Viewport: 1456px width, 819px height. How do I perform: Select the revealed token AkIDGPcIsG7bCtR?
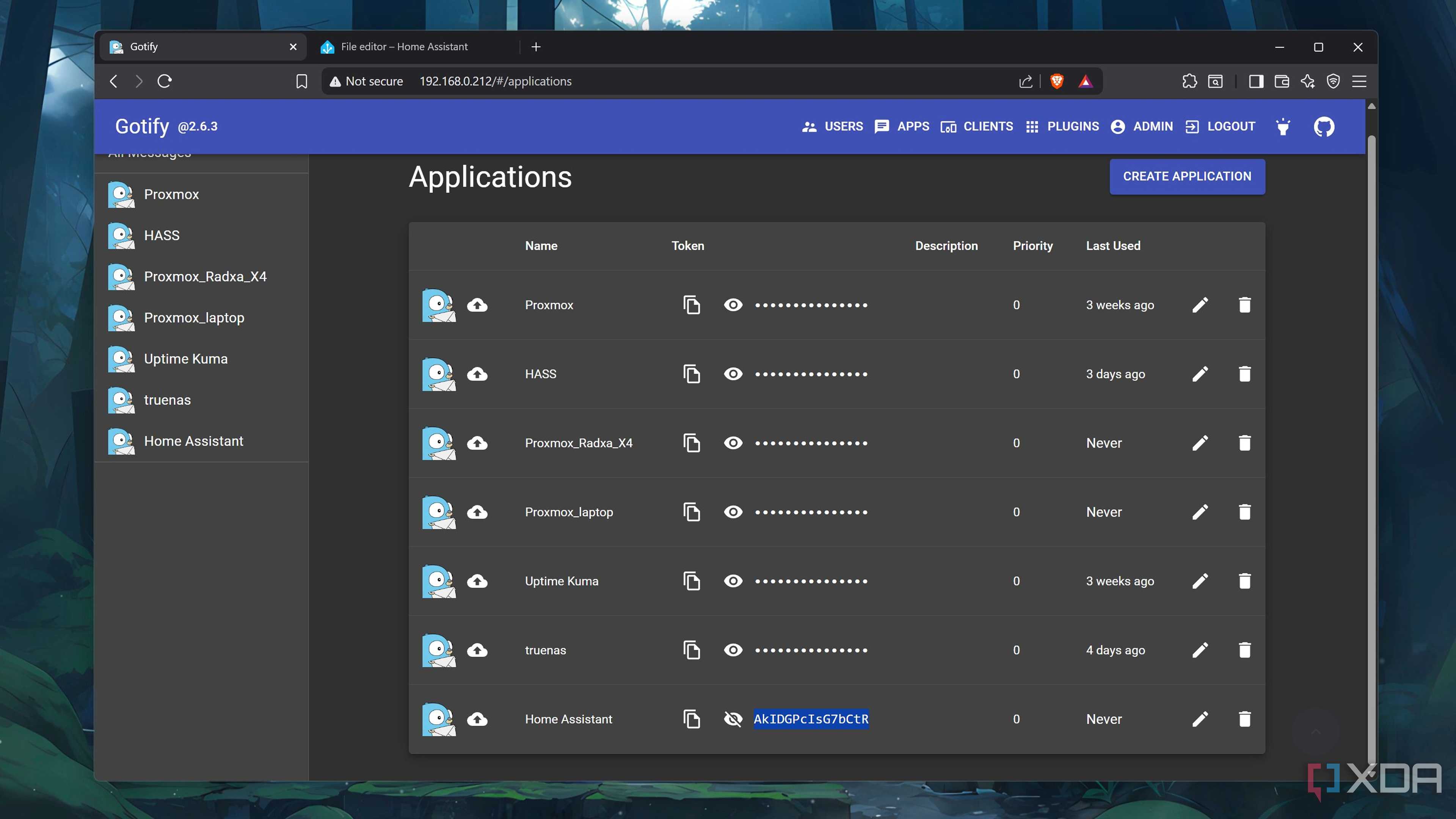[811, 719]
